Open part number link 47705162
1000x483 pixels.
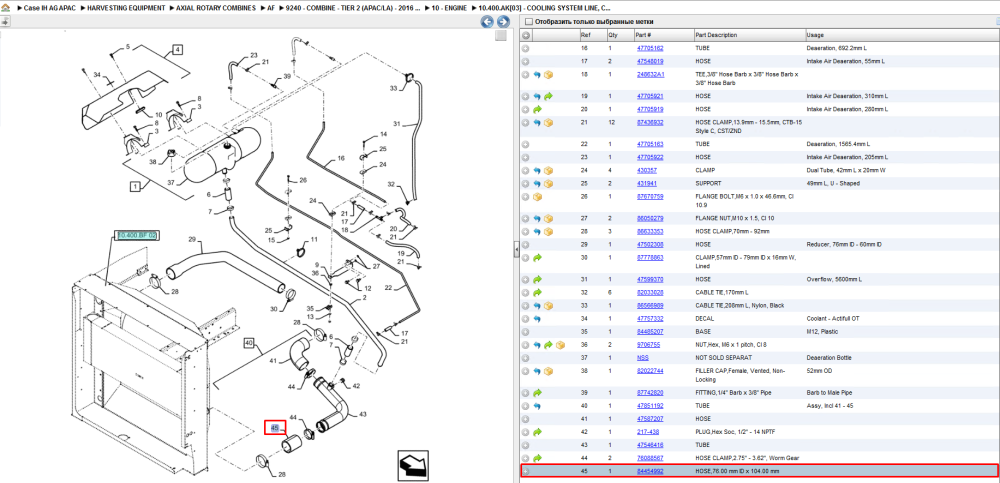pos(650,48)
